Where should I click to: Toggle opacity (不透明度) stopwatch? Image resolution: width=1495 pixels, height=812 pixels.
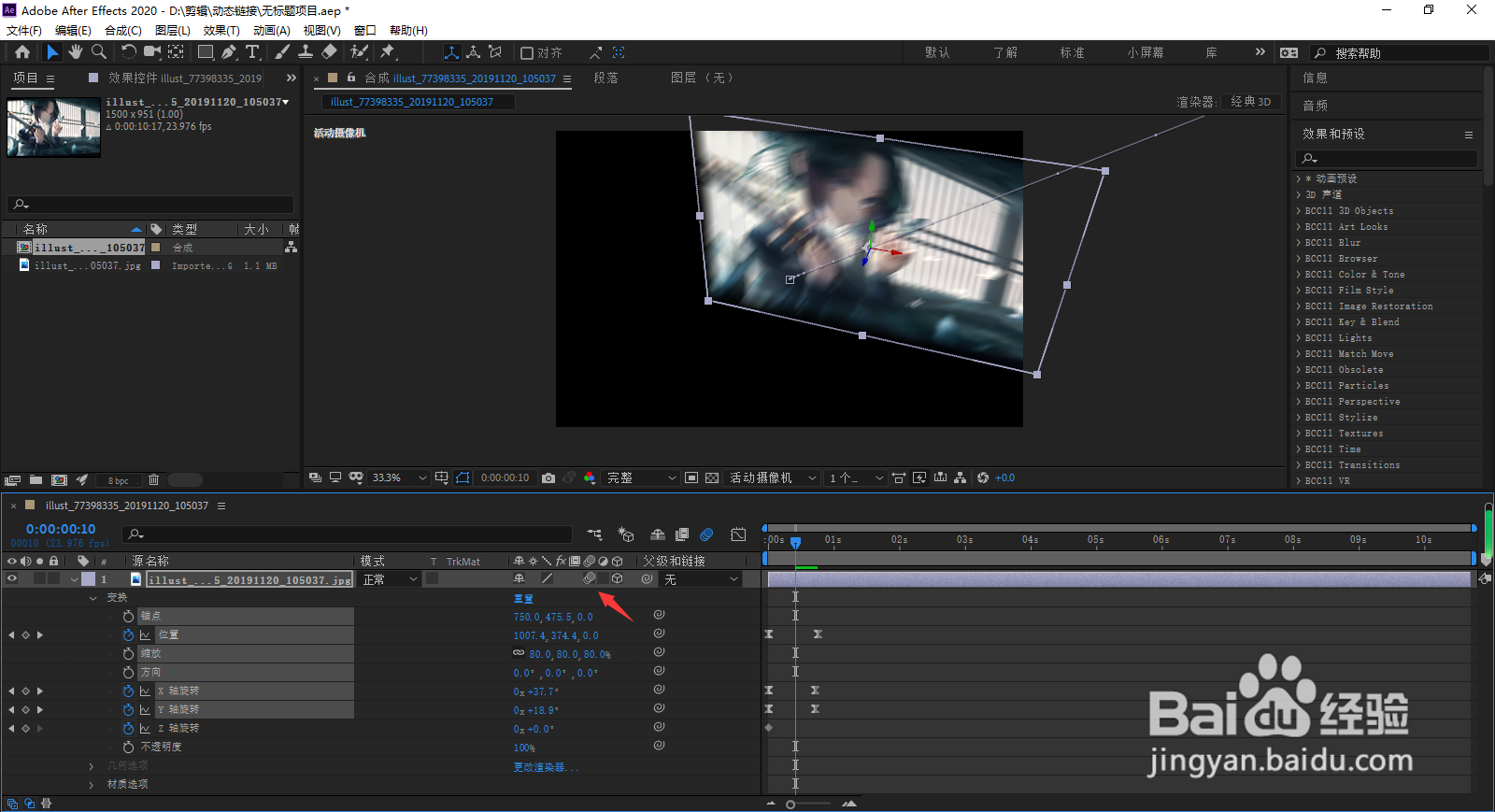pos(128,748)
